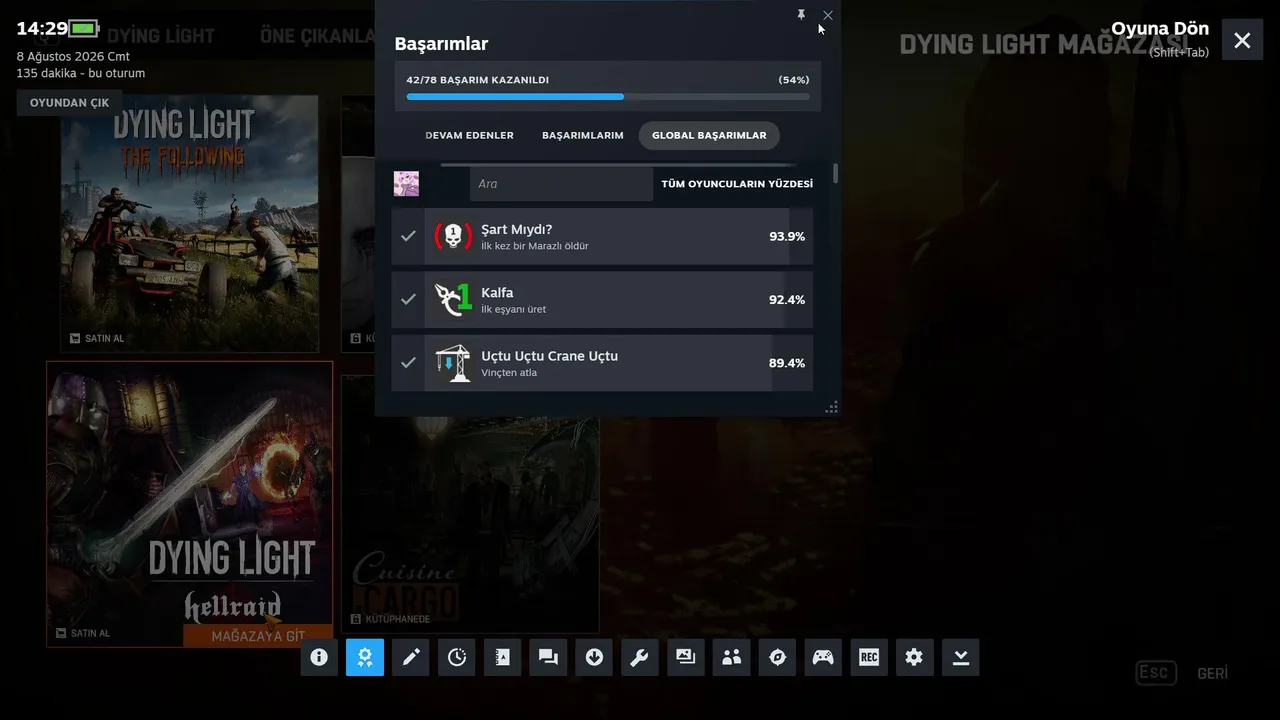Open overlay settings gear icon
Screen dimensions: 1280x720
(915, 657)
